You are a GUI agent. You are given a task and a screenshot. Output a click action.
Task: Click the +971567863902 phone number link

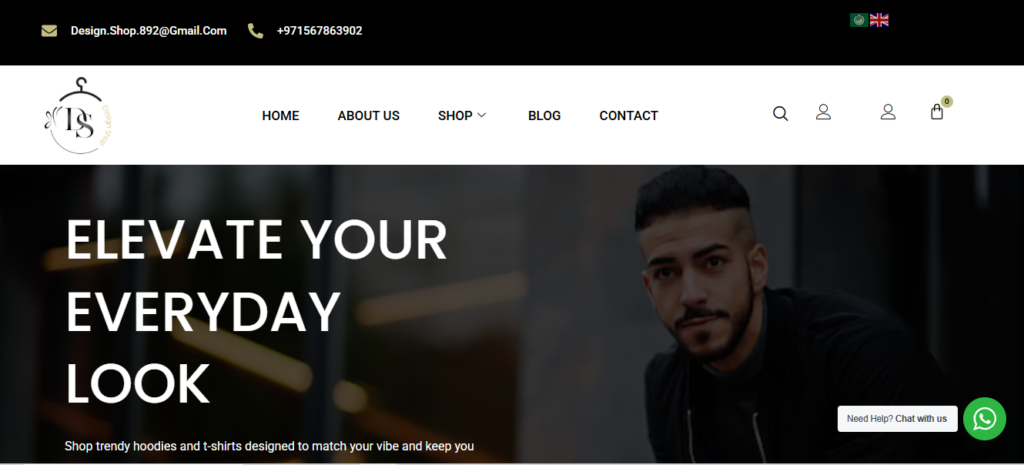click(319, 31)
